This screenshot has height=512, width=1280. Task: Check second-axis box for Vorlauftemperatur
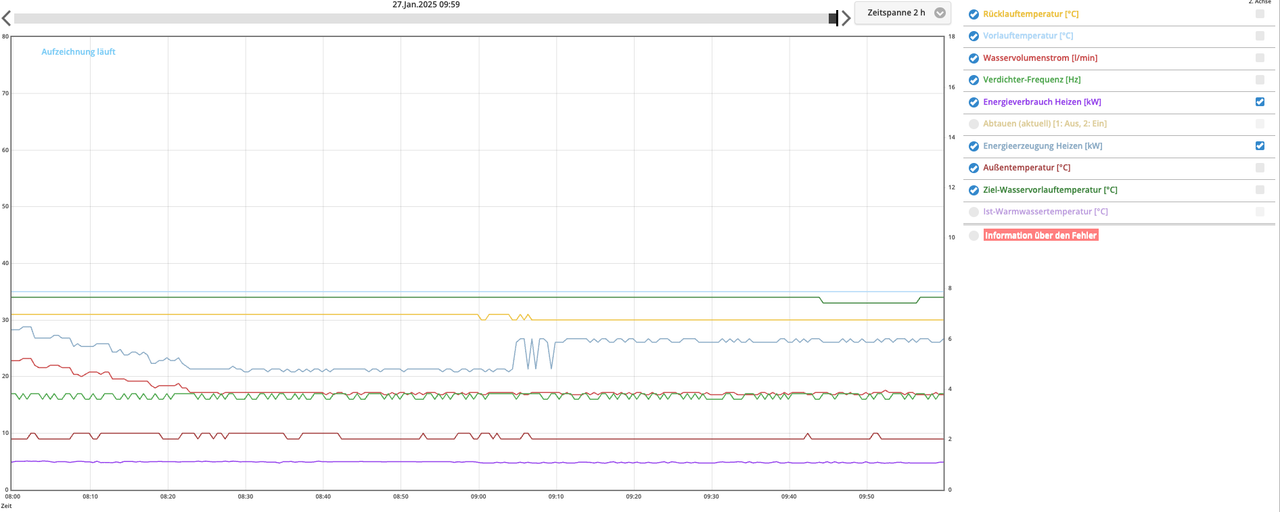click(x=1260, y=36)
